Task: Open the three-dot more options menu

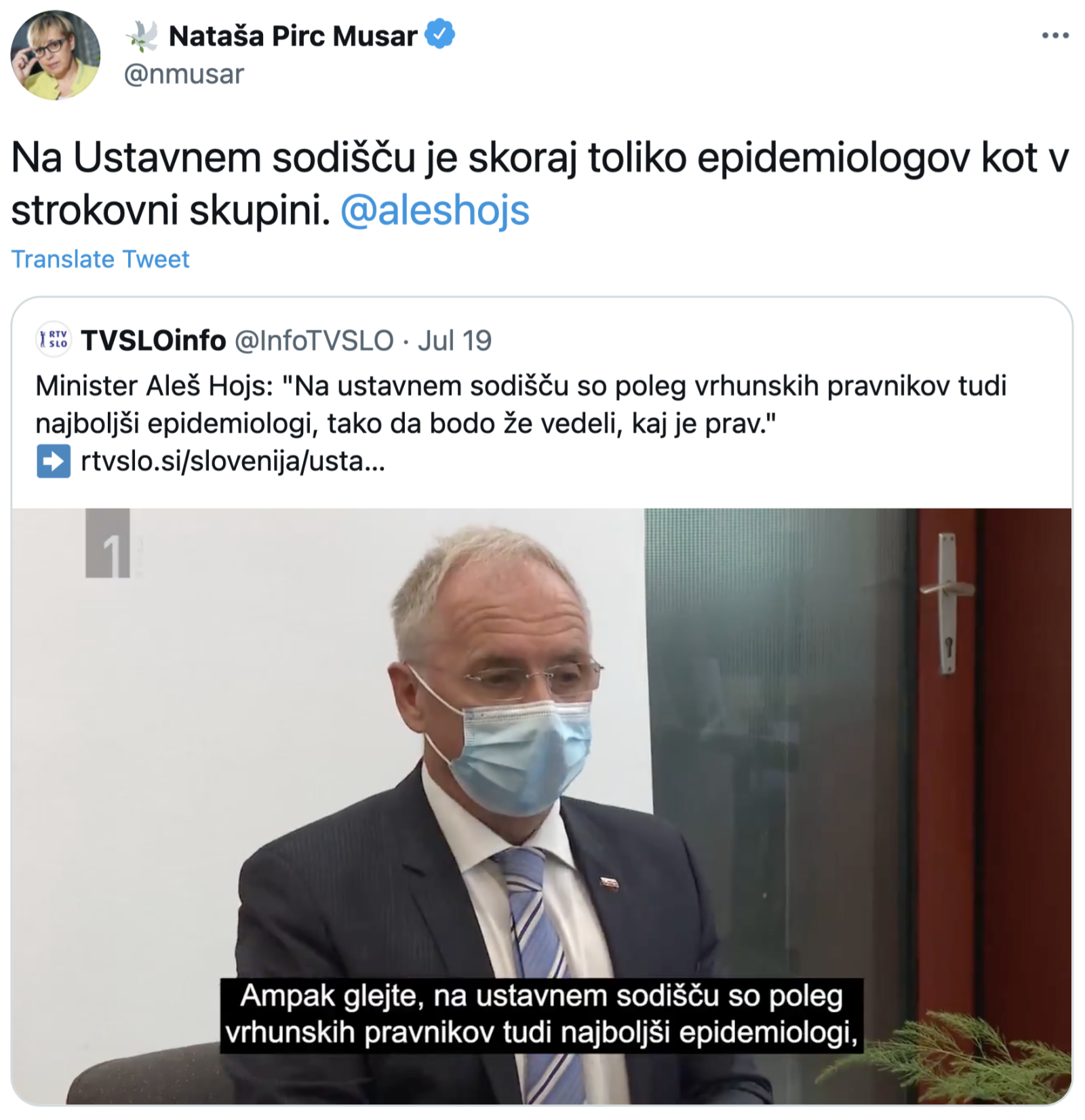Action: click(x=1055, y=35)
